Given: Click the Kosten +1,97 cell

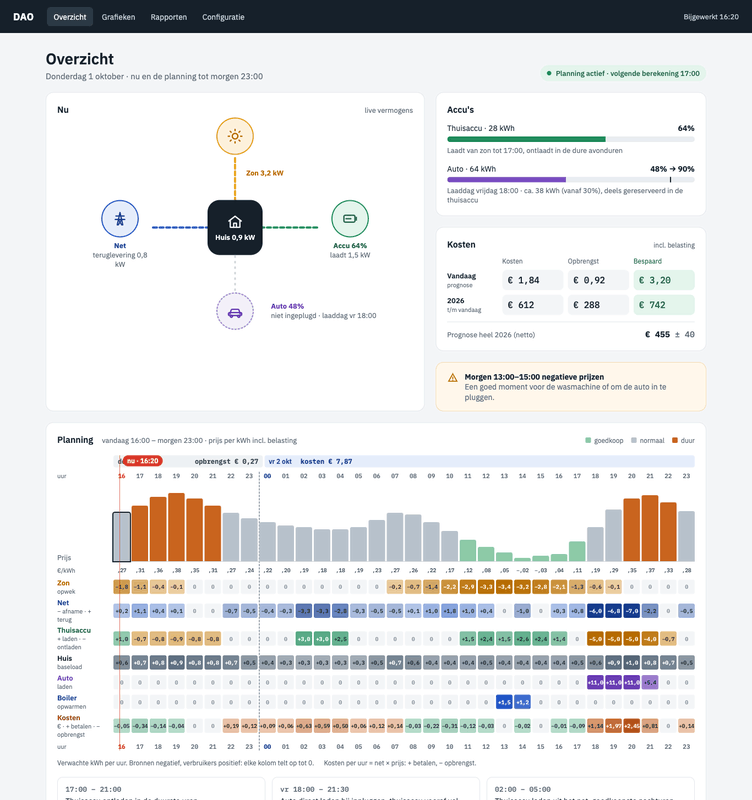Looking at the screenshot, I should click(x=613, y=726).
